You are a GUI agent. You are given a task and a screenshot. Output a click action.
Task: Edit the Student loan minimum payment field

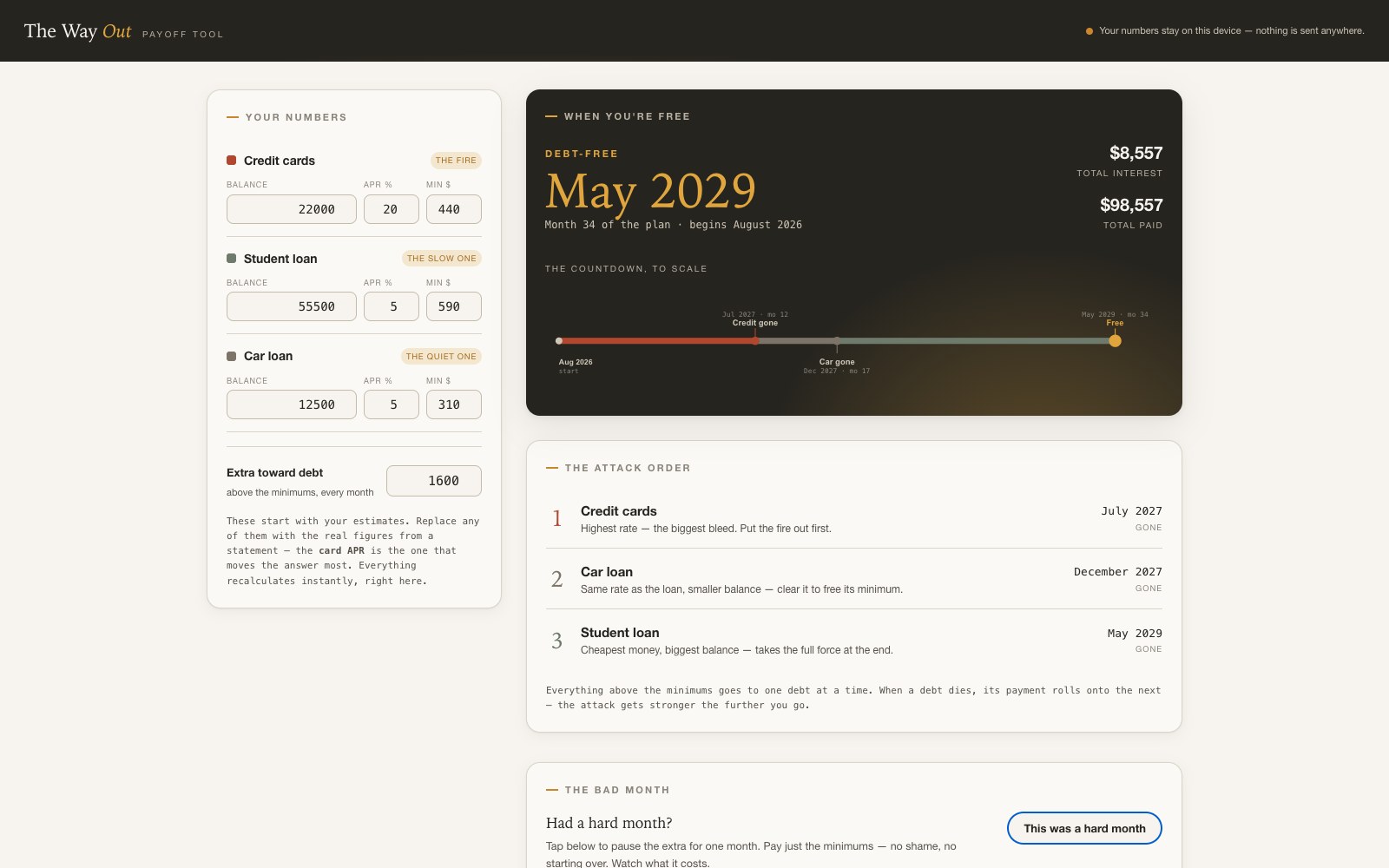click(454, 306)
